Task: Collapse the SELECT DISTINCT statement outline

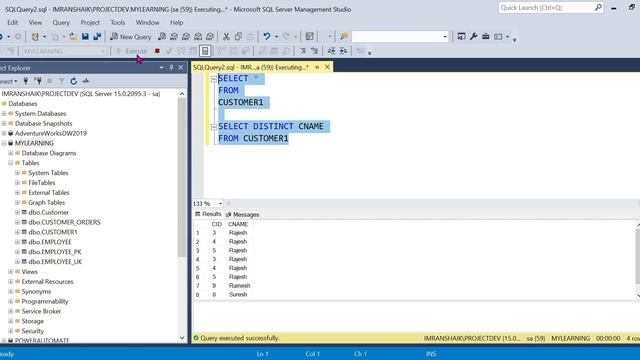Action: click(213, 127)
